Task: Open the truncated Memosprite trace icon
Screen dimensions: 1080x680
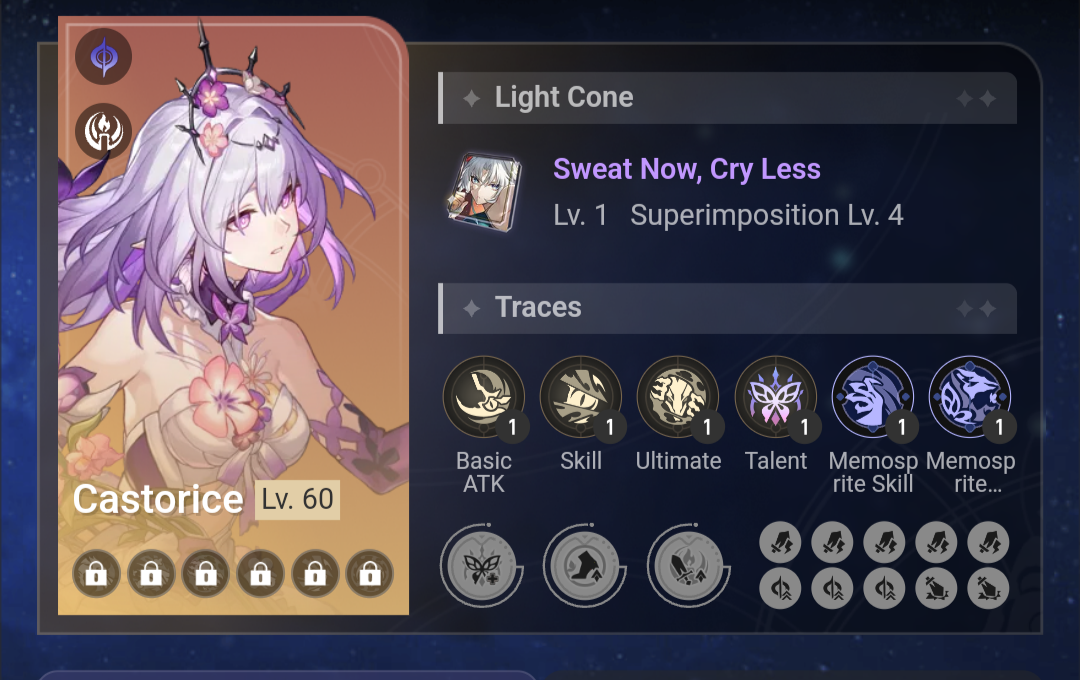Action: [x=970, y=397]
